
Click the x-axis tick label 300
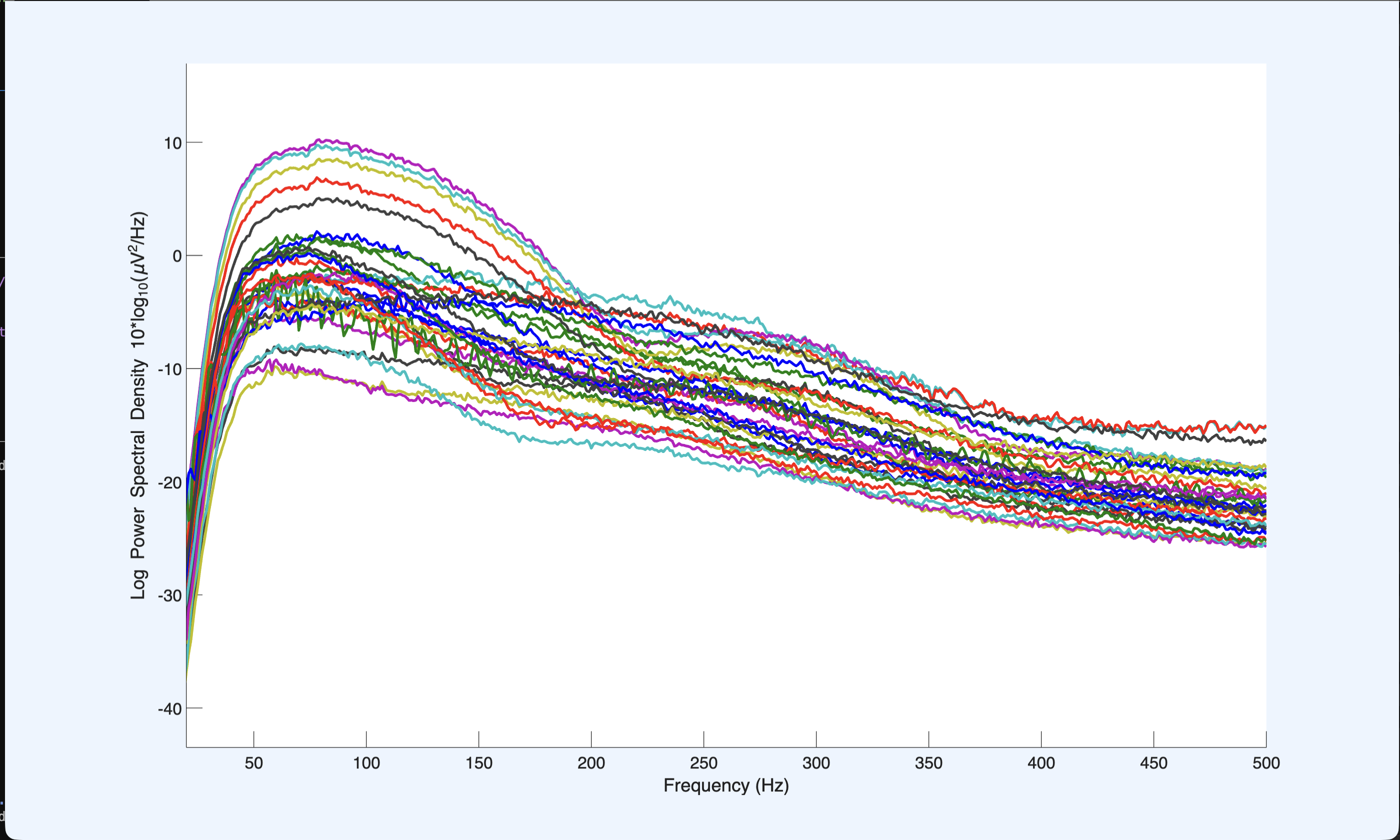816,763
